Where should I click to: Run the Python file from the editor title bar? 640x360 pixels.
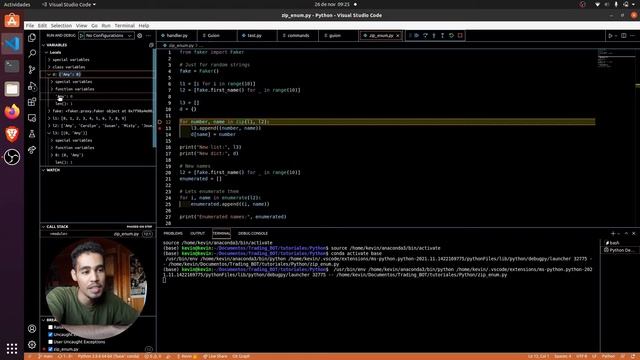(611, 36)
